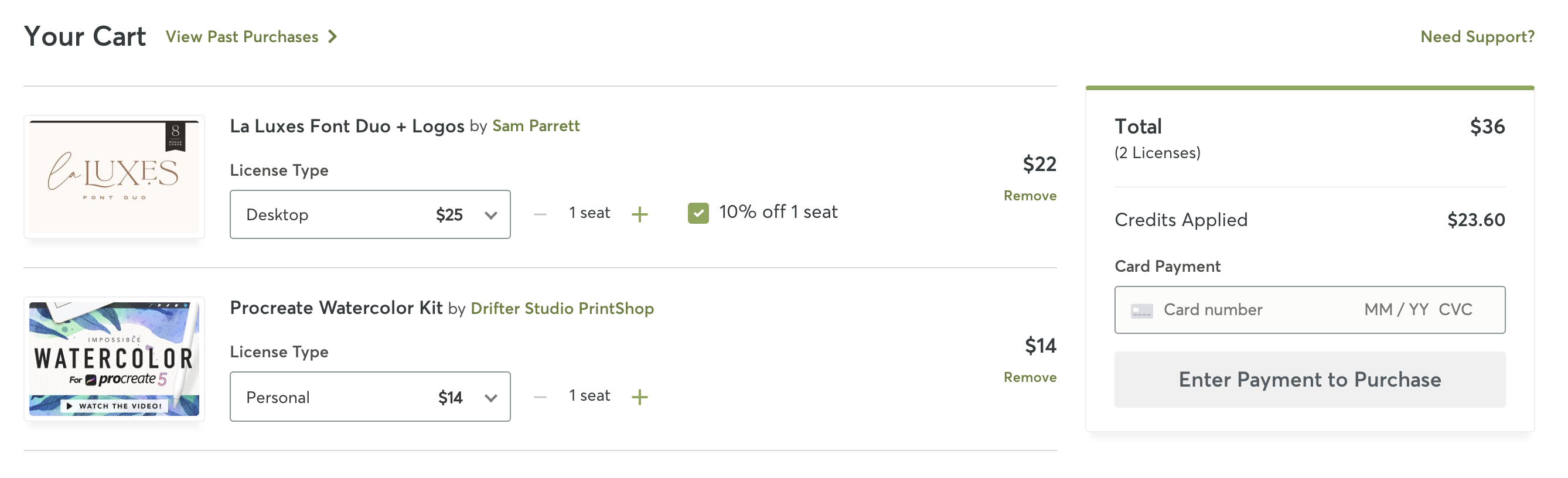The height and width of the screenshot is (478, 1568).
Task: Open the Personal license type dropdown
Action: point(370,397)
